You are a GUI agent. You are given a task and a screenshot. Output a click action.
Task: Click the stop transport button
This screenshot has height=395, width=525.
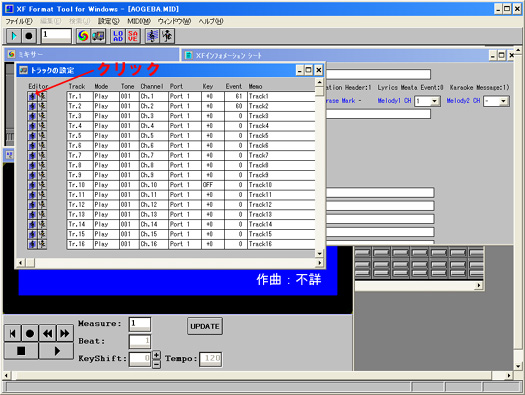click(21, 351)
